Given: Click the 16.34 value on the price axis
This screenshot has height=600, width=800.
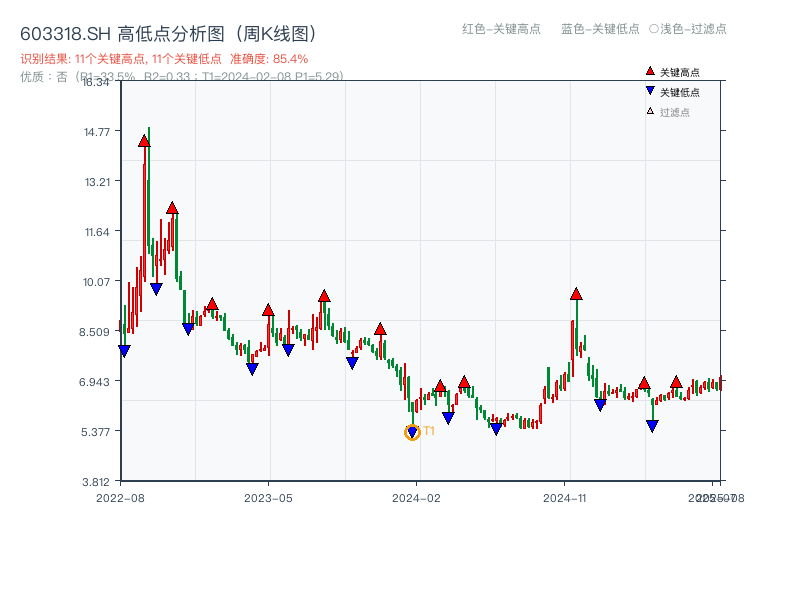Looking at the screenshot, I should 100,84.
